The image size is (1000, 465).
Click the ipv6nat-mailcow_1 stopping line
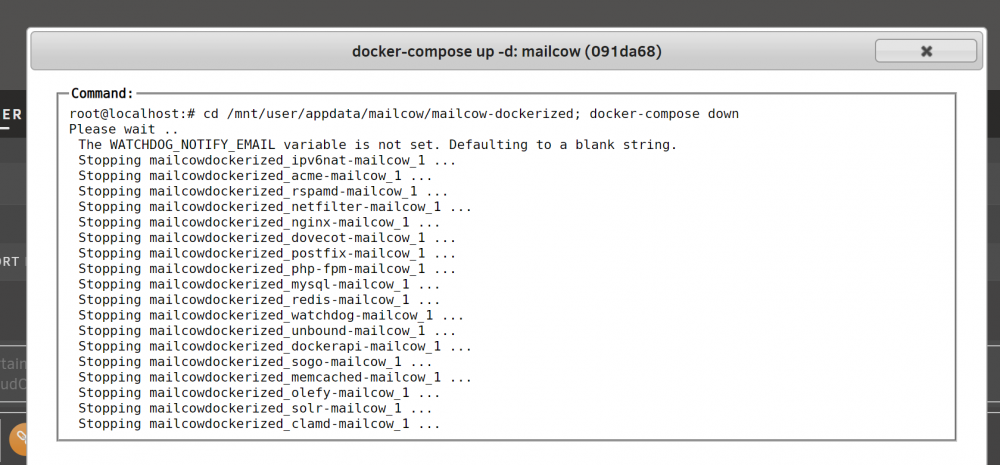point(267,161)
